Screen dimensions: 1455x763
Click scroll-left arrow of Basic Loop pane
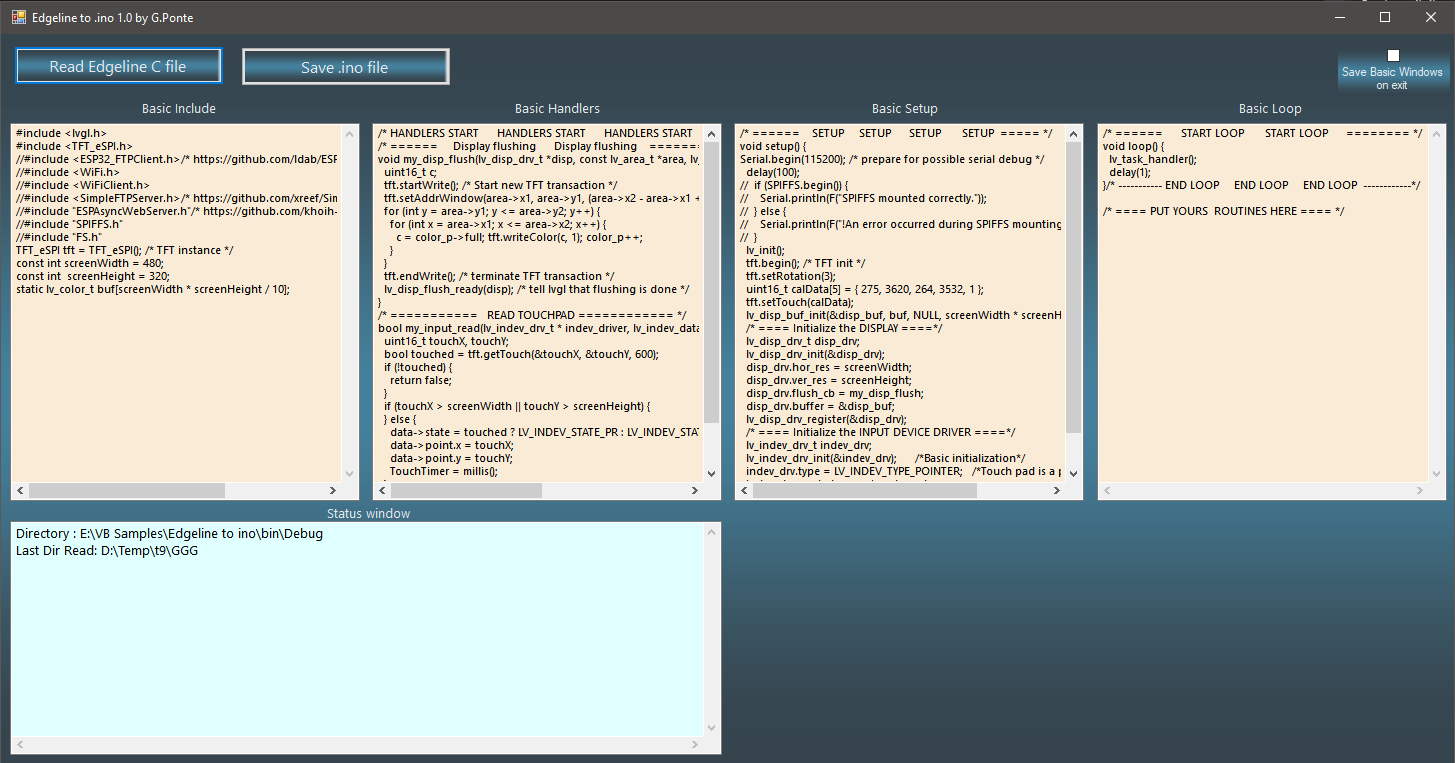point(1107,491)
